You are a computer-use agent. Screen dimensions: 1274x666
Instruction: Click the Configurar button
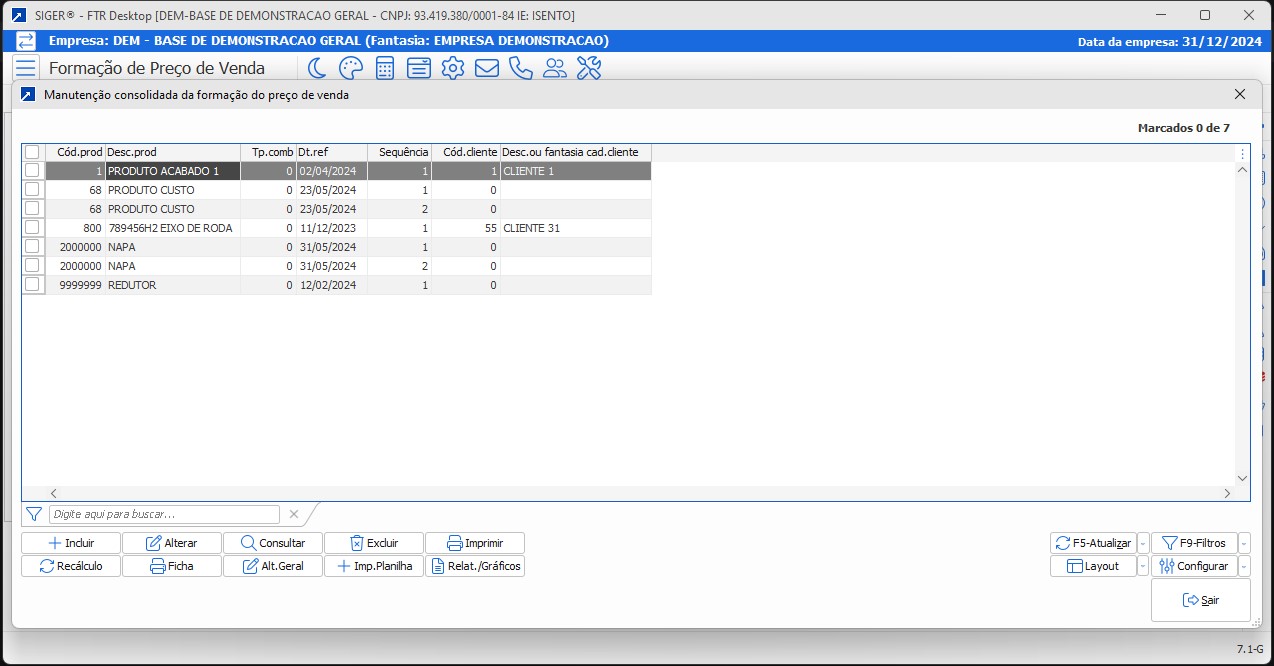click(1194, 566)
